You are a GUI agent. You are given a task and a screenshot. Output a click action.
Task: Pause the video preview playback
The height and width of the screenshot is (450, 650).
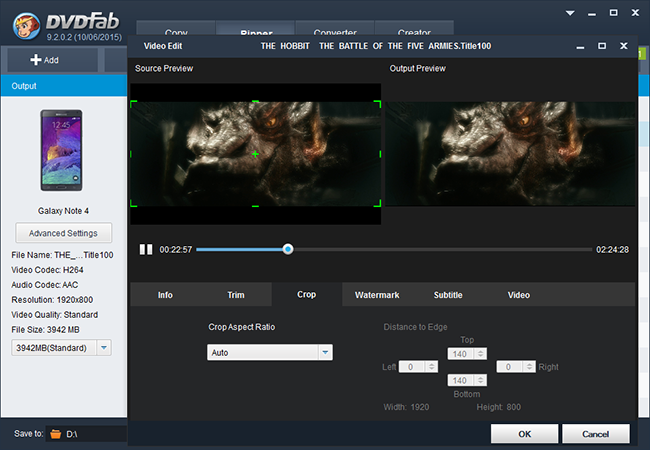(x=146, y=249)
